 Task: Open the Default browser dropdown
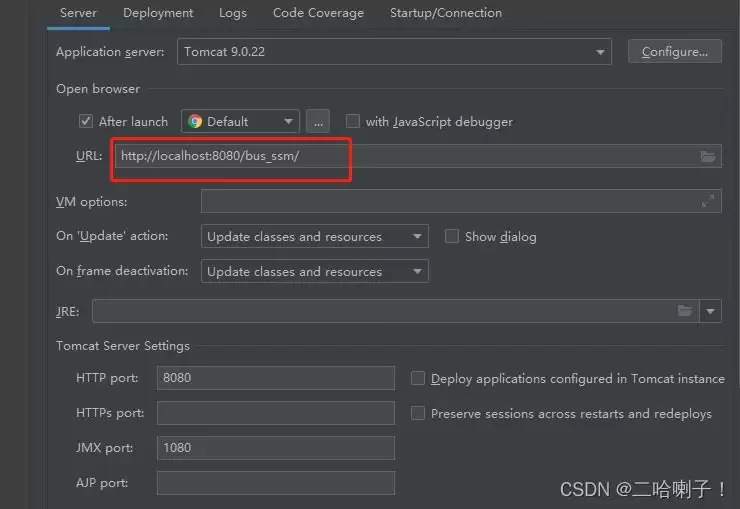(x=240, y=121)
